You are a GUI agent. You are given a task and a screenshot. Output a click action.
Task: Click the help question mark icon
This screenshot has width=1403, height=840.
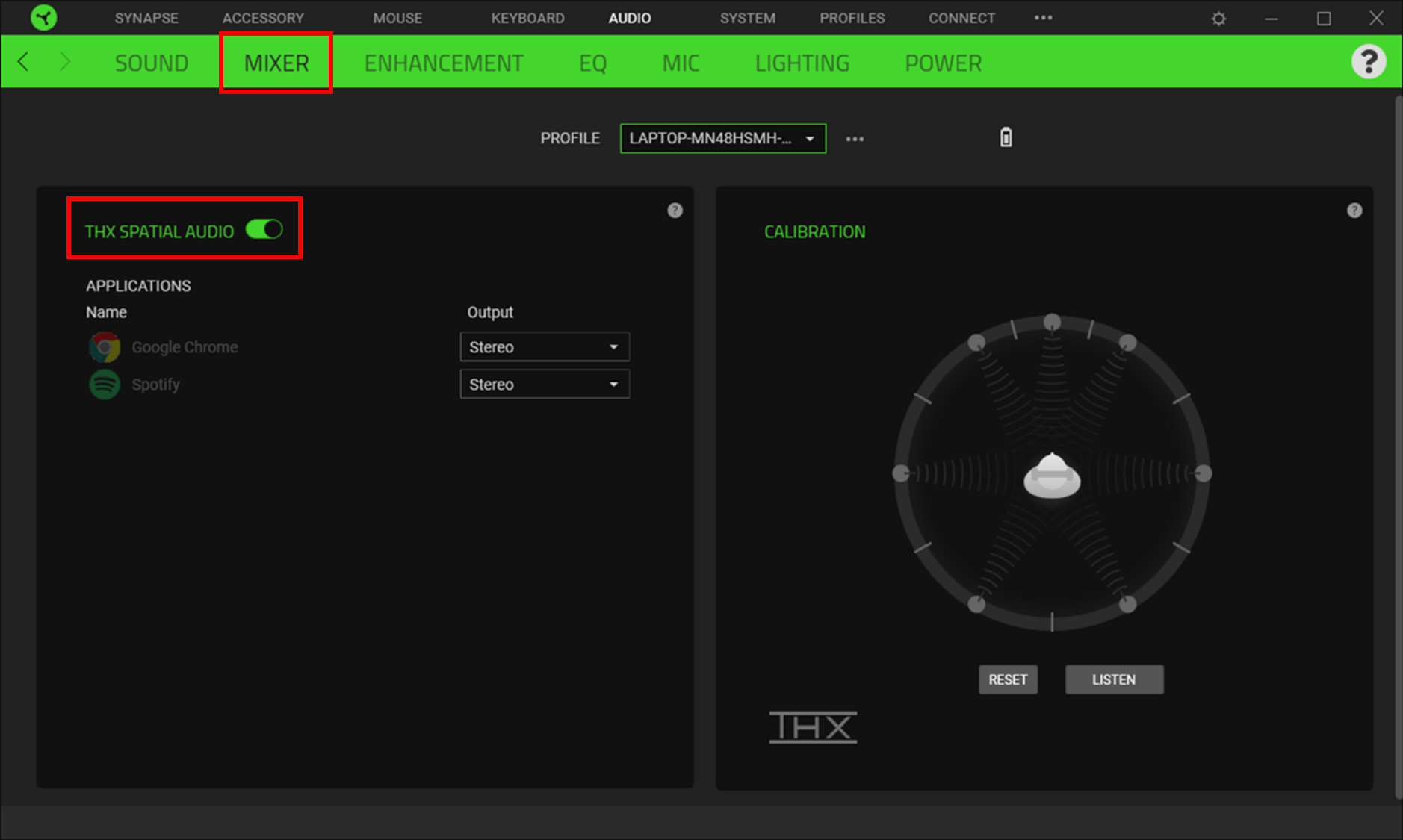pos(1369,61)
